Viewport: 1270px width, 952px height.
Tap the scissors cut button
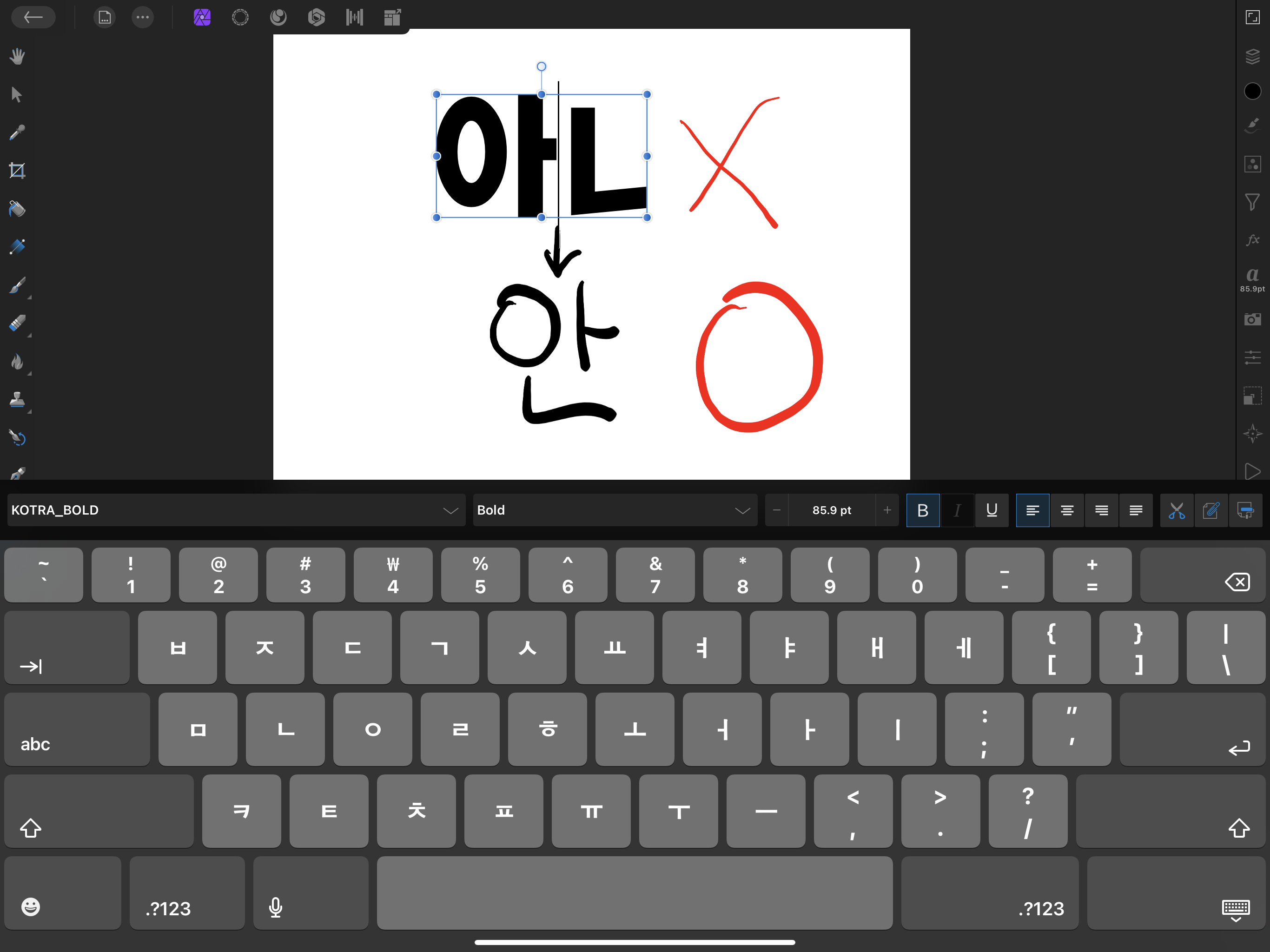coord(1177,510)
